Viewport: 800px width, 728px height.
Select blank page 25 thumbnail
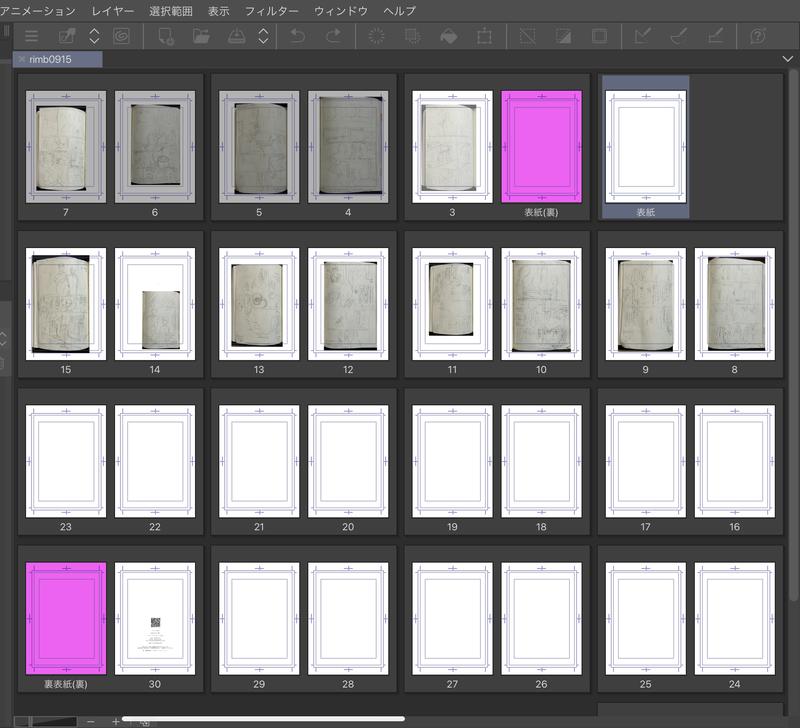(645, 619)
